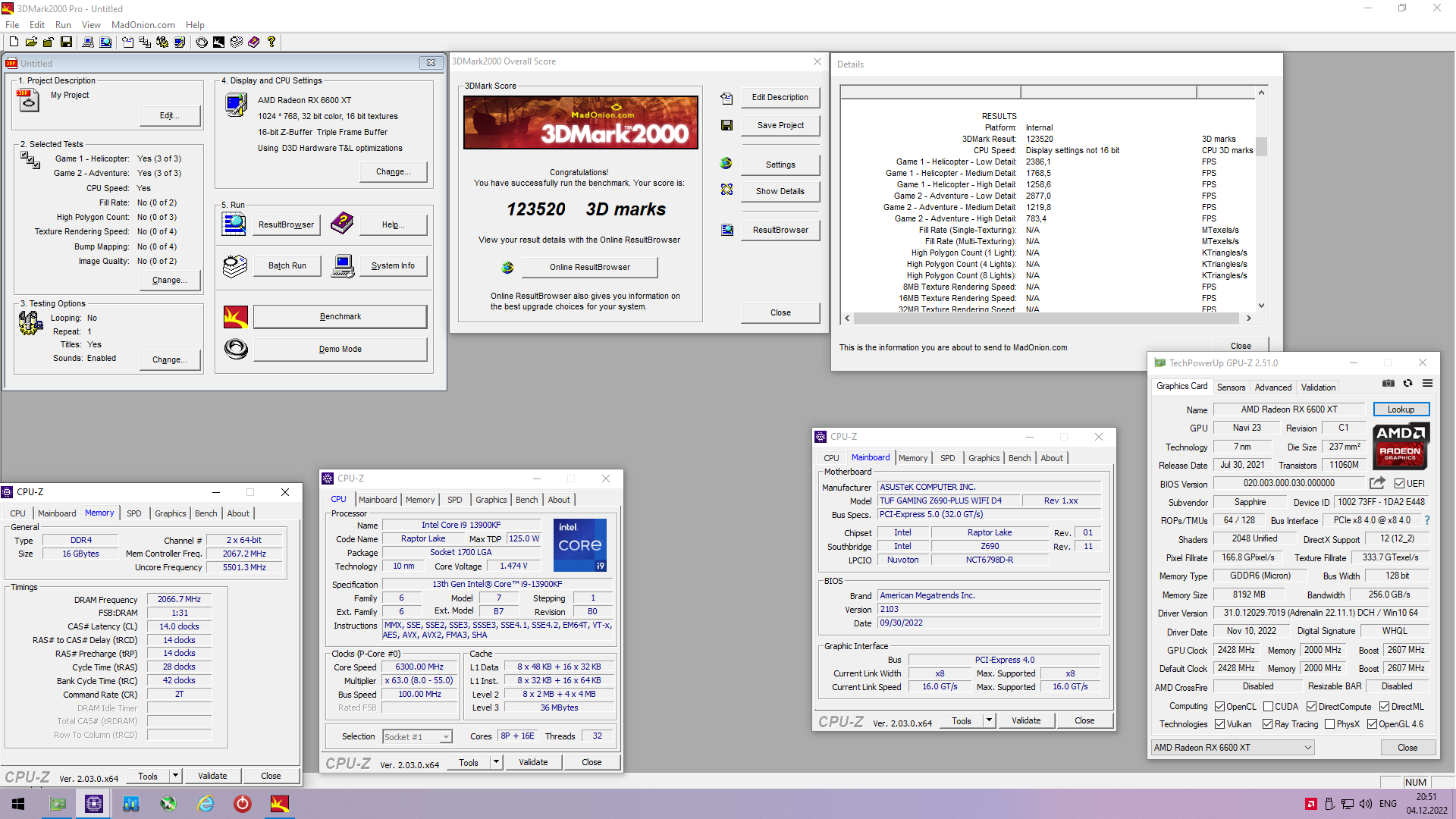
Task: Toggle the Vulkan checkbox
Action: pyautogui.click(x=1219, y=724)
